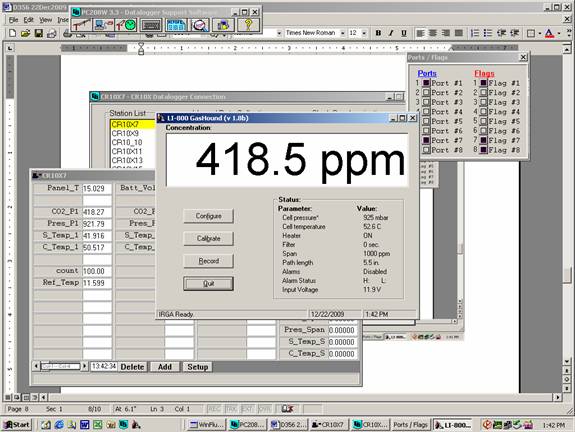This screenshot has height=432, width=575.
Task: Click the Ports heading link
Action: pyautogui.click(x=427, y=73)
